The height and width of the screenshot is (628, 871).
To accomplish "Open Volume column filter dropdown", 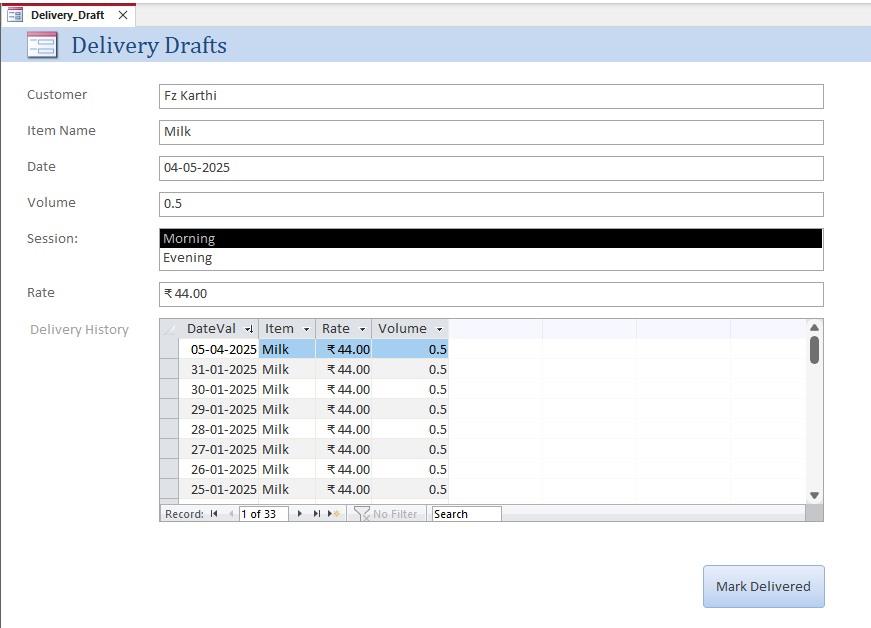I will (439, 329).
